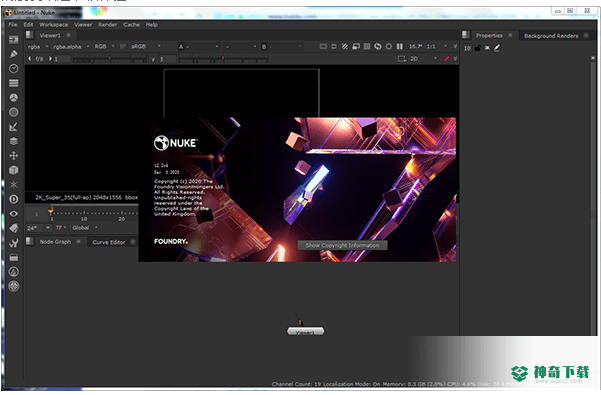Open the Filter nodes circle icon
The height and width of the screenshot is (395, 601).
tap(14, 112)
